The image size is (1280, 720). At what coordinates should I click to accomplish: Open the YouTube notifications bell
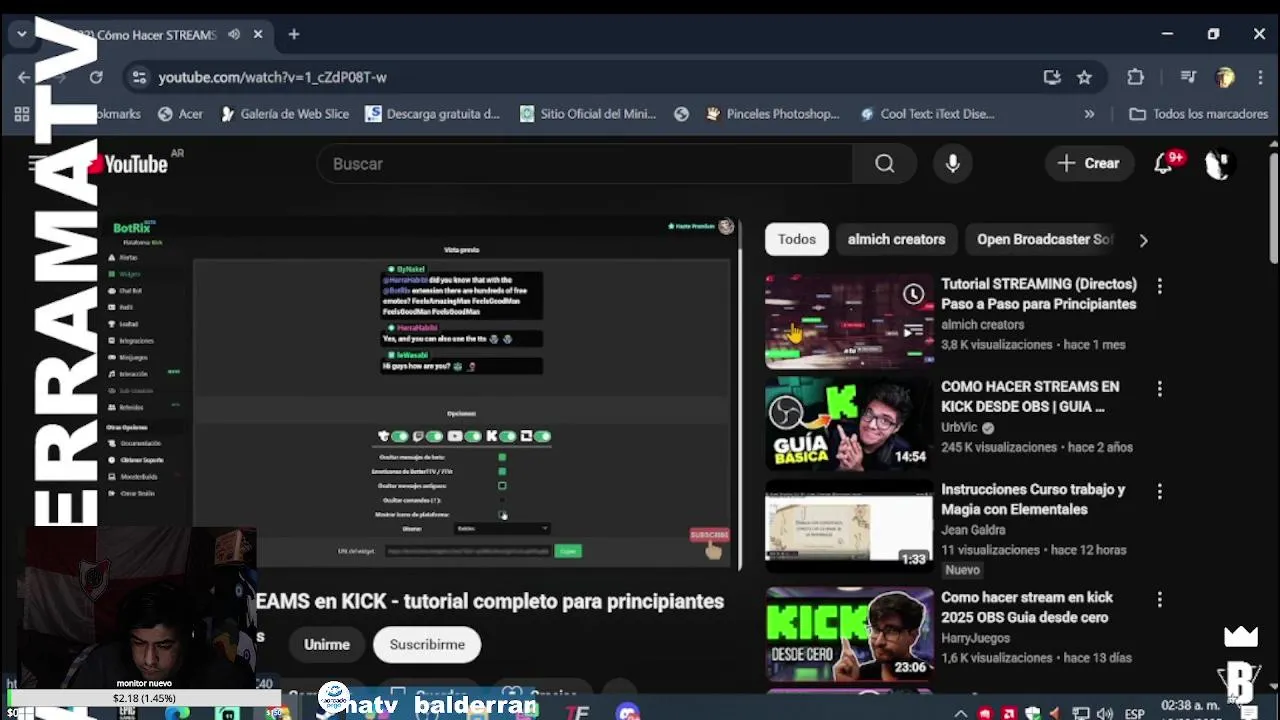[x=1164, y=164]
